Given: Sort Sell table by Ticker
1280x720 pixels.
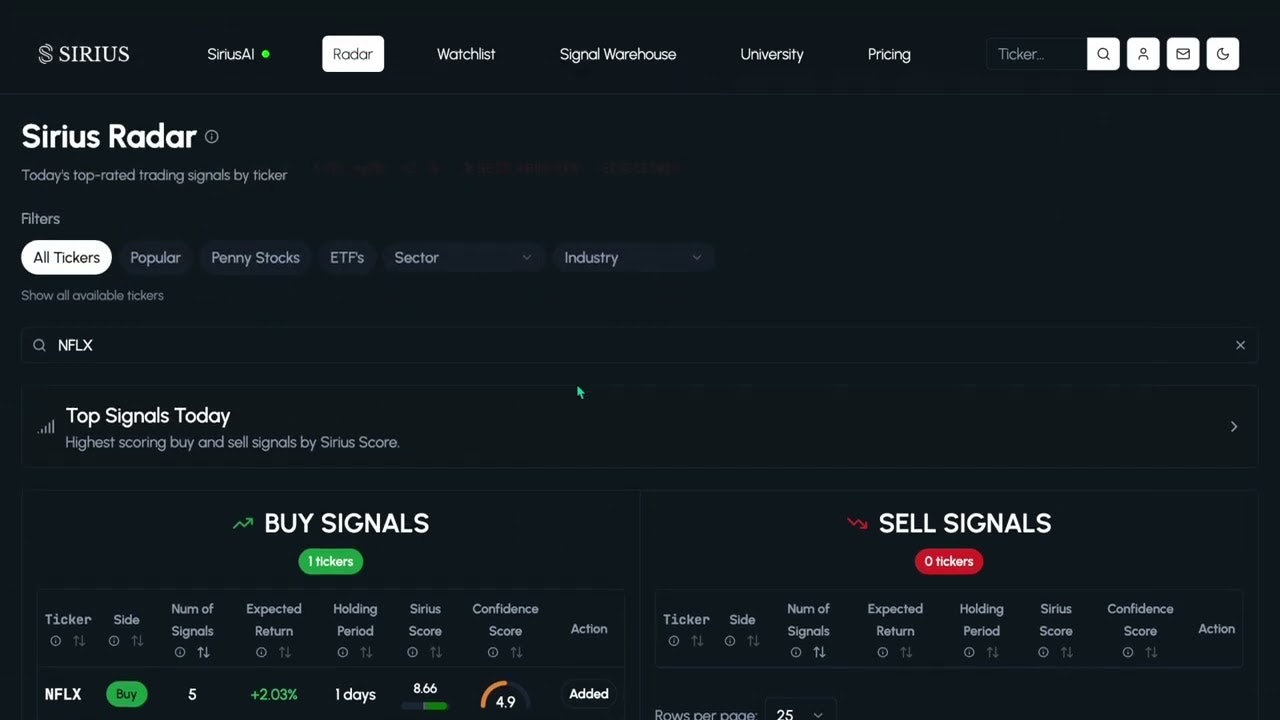Looking at the screenshot, I should [x=697, y=641].
